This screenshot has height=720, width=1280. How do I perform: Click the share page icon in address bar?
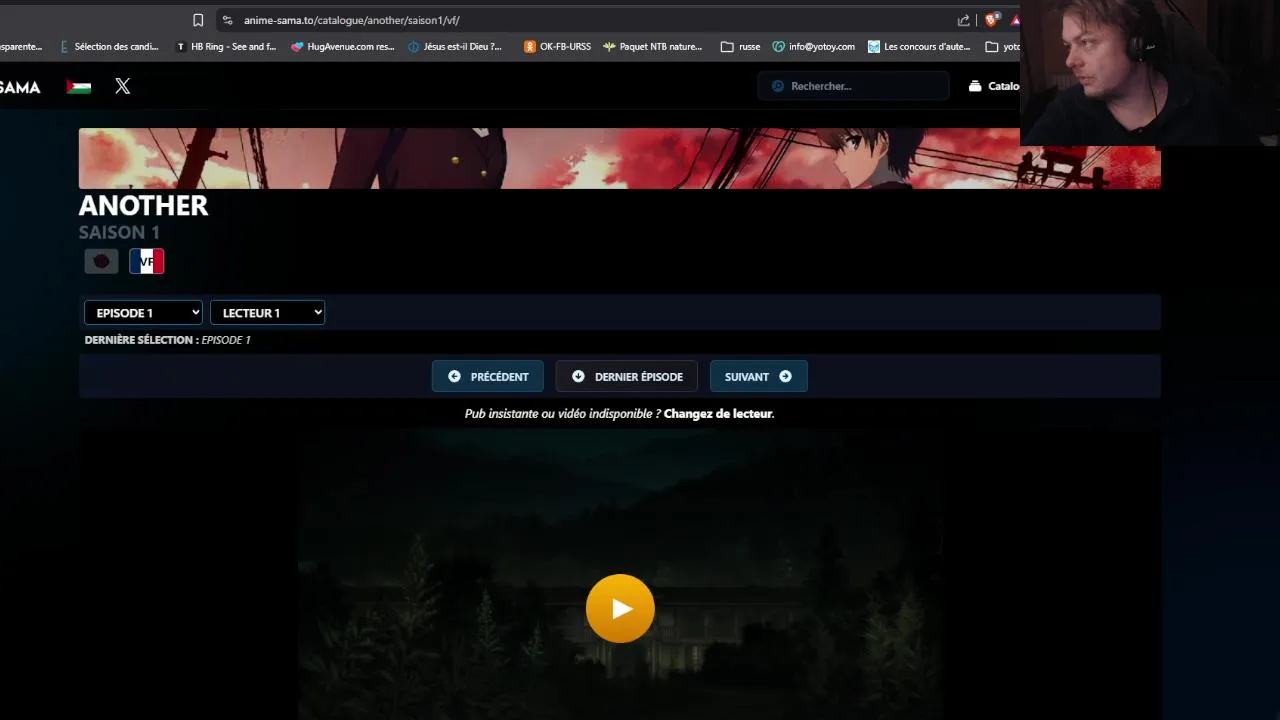point(963,20)
